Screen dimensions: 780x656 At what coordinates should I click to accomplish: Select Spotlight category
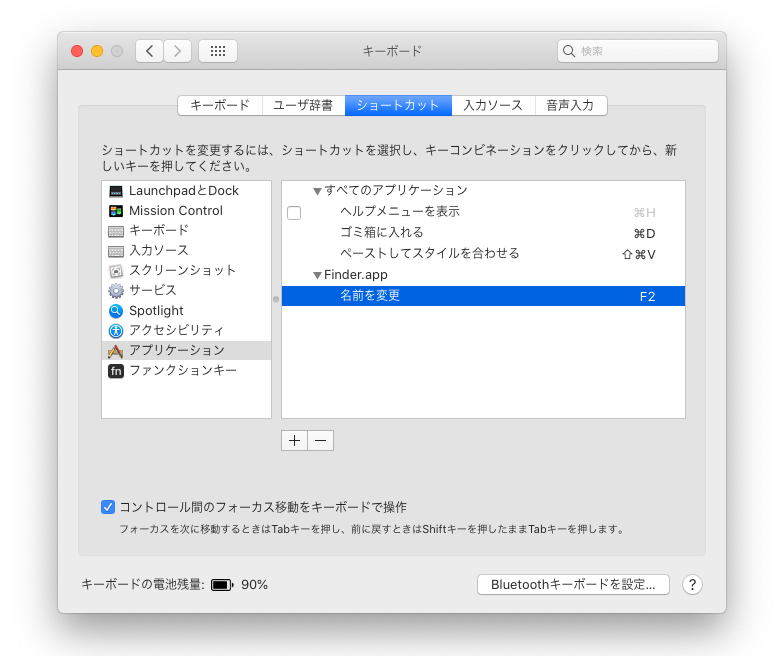[x=187, y=311]
